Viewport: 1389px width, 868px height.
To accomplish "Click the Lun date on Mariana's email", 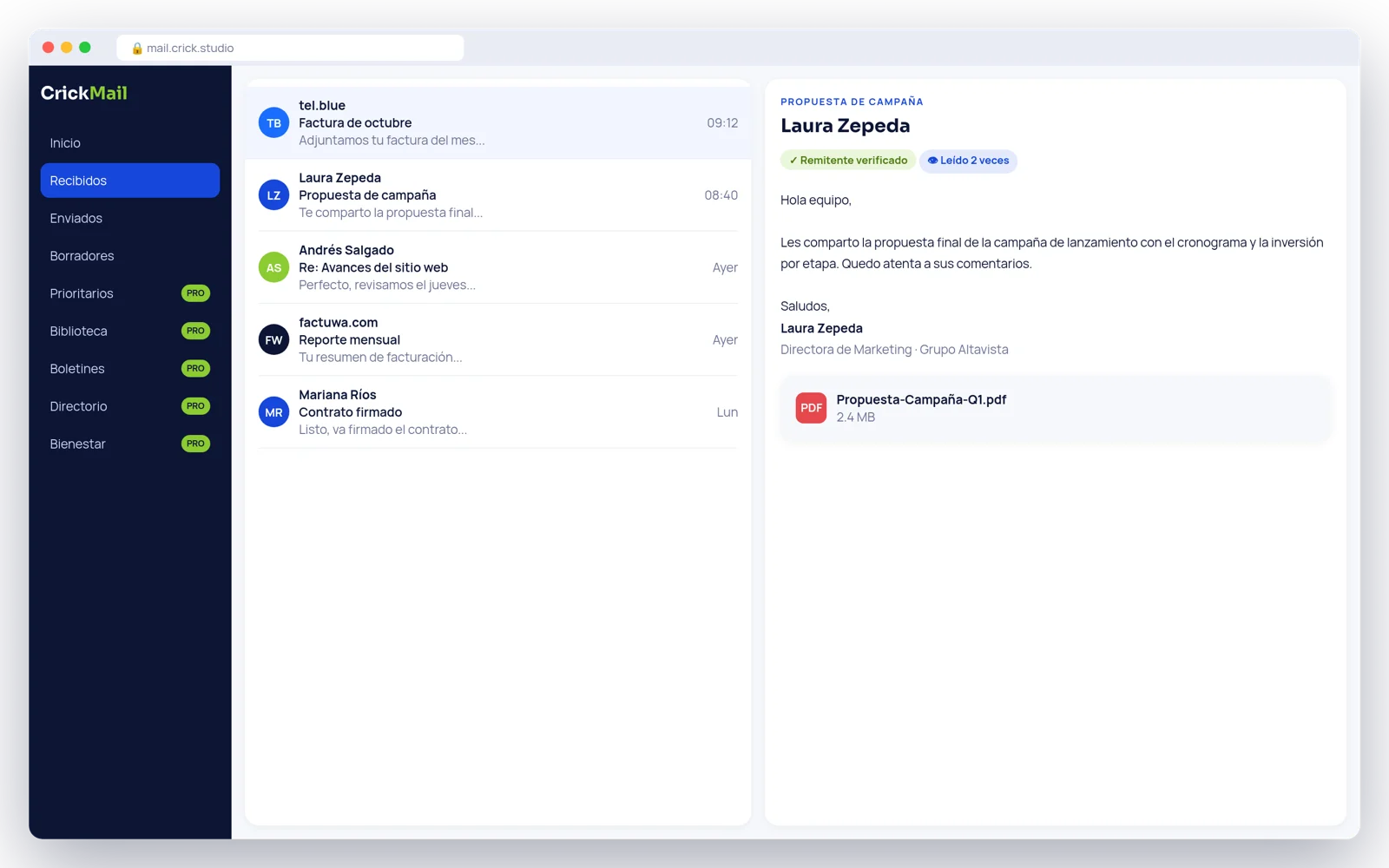I will pyautogui.click(x=727, y=412).
